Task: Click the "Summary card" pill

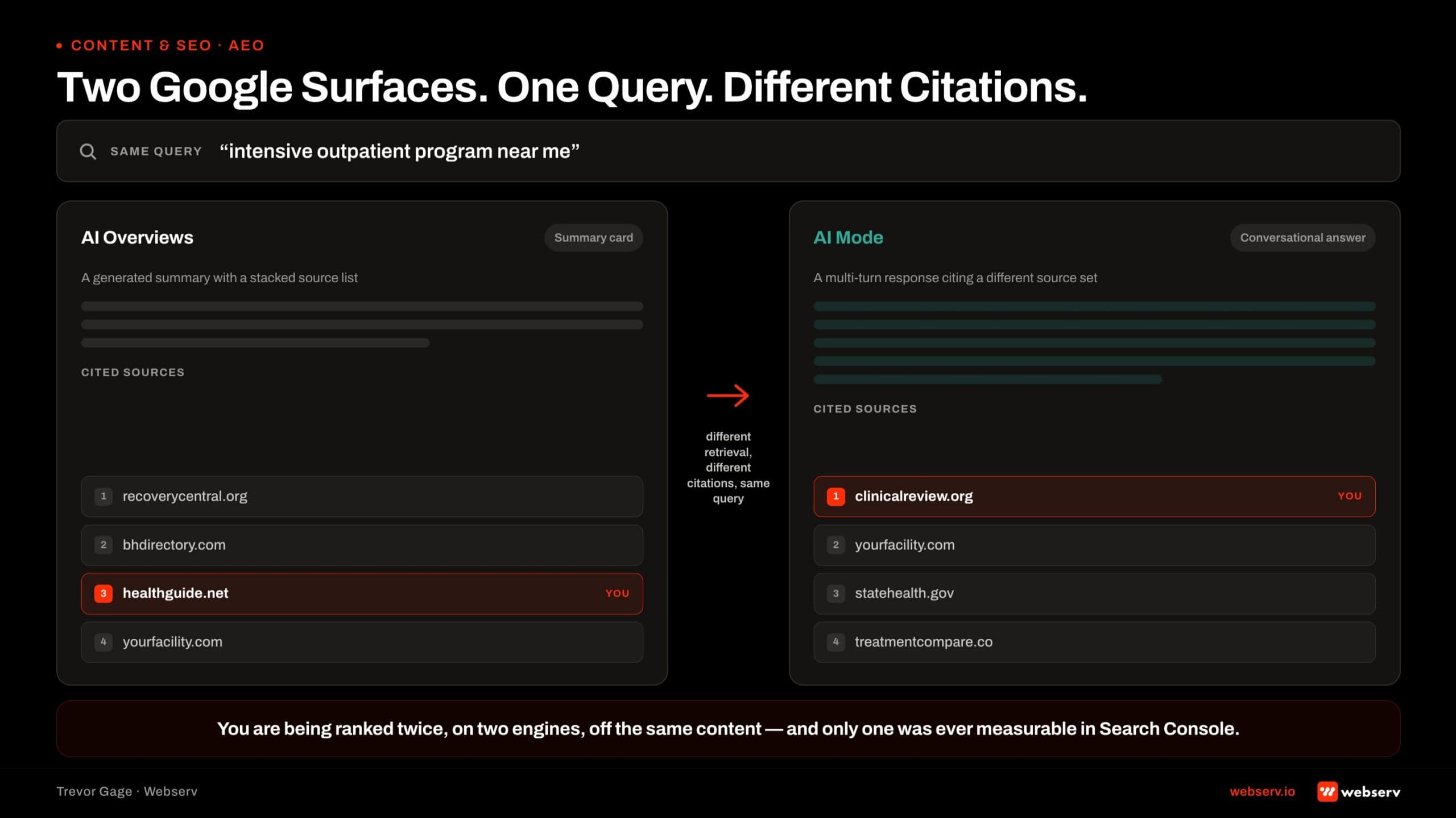Action: 593,238
